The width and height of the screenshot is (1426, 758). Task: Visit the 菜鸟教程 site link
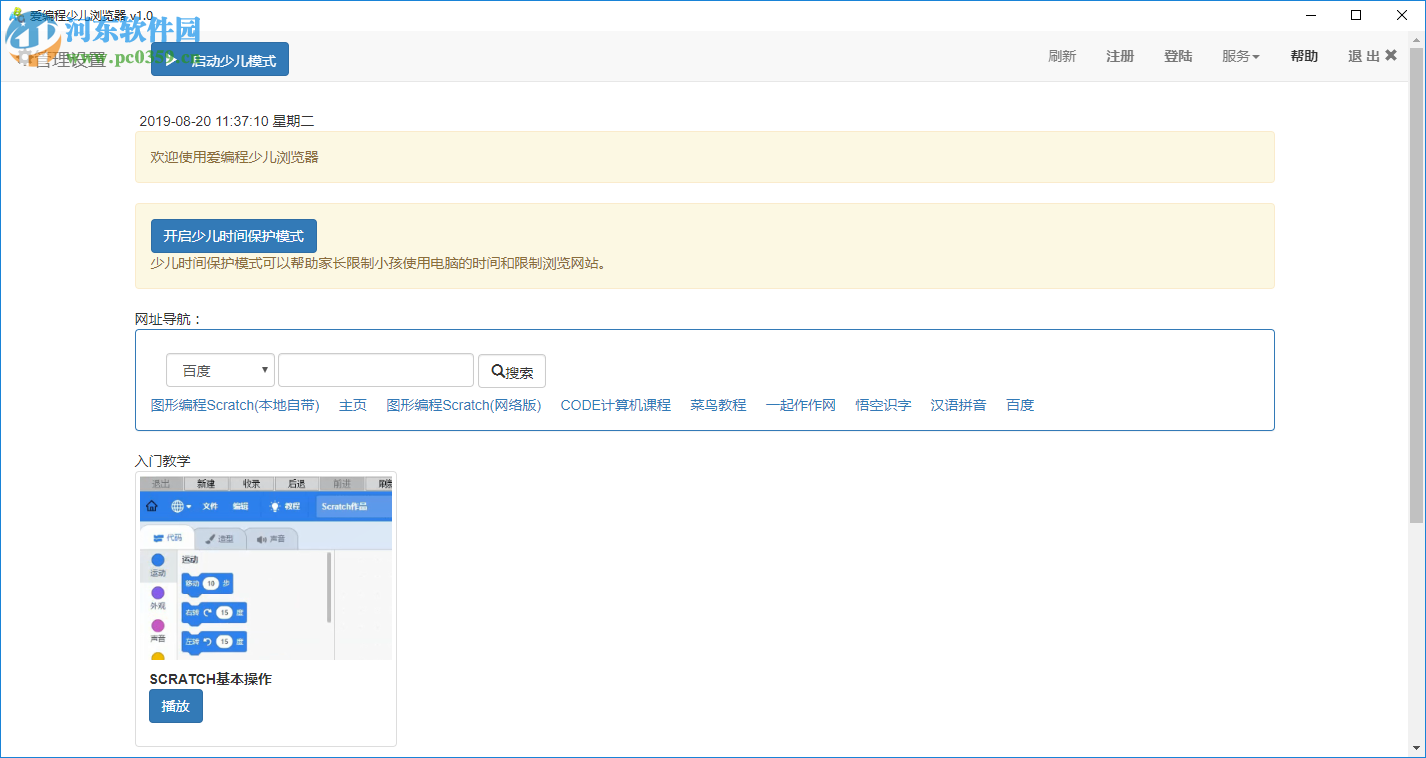pos(718,405)
